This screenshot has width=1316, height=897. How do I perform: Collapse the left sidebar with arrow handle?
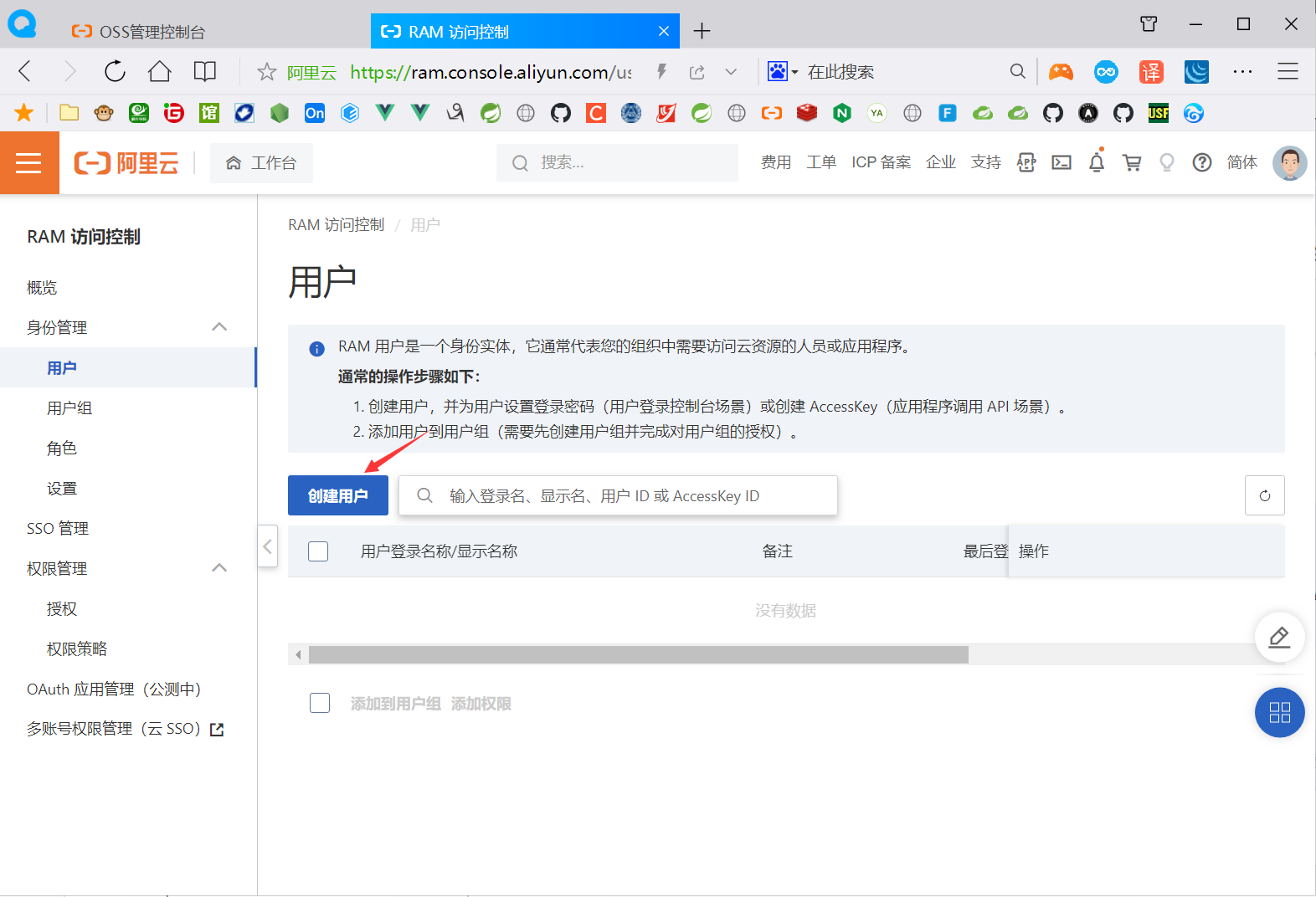[267, 546]
